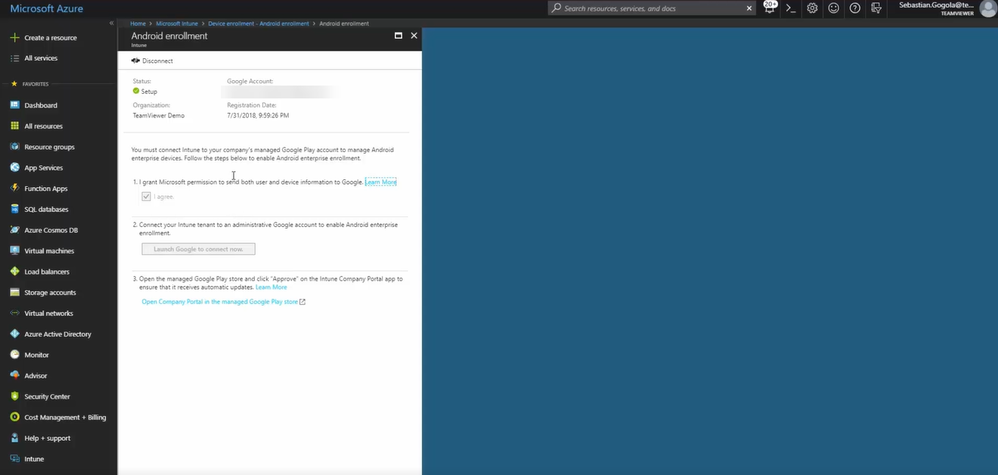Viewport: 998px width, 475px height.
Task: Close the Android enrollment blade
Action: [414, 36]
